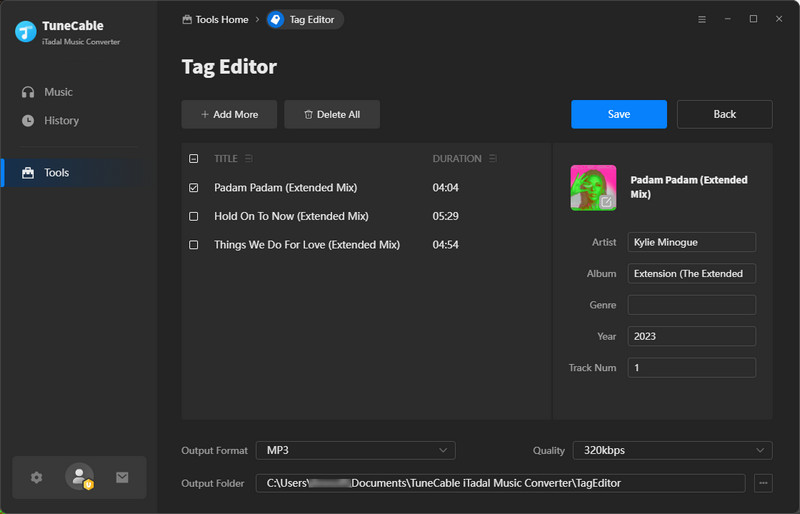Click the 05:29 duration value

445,216
